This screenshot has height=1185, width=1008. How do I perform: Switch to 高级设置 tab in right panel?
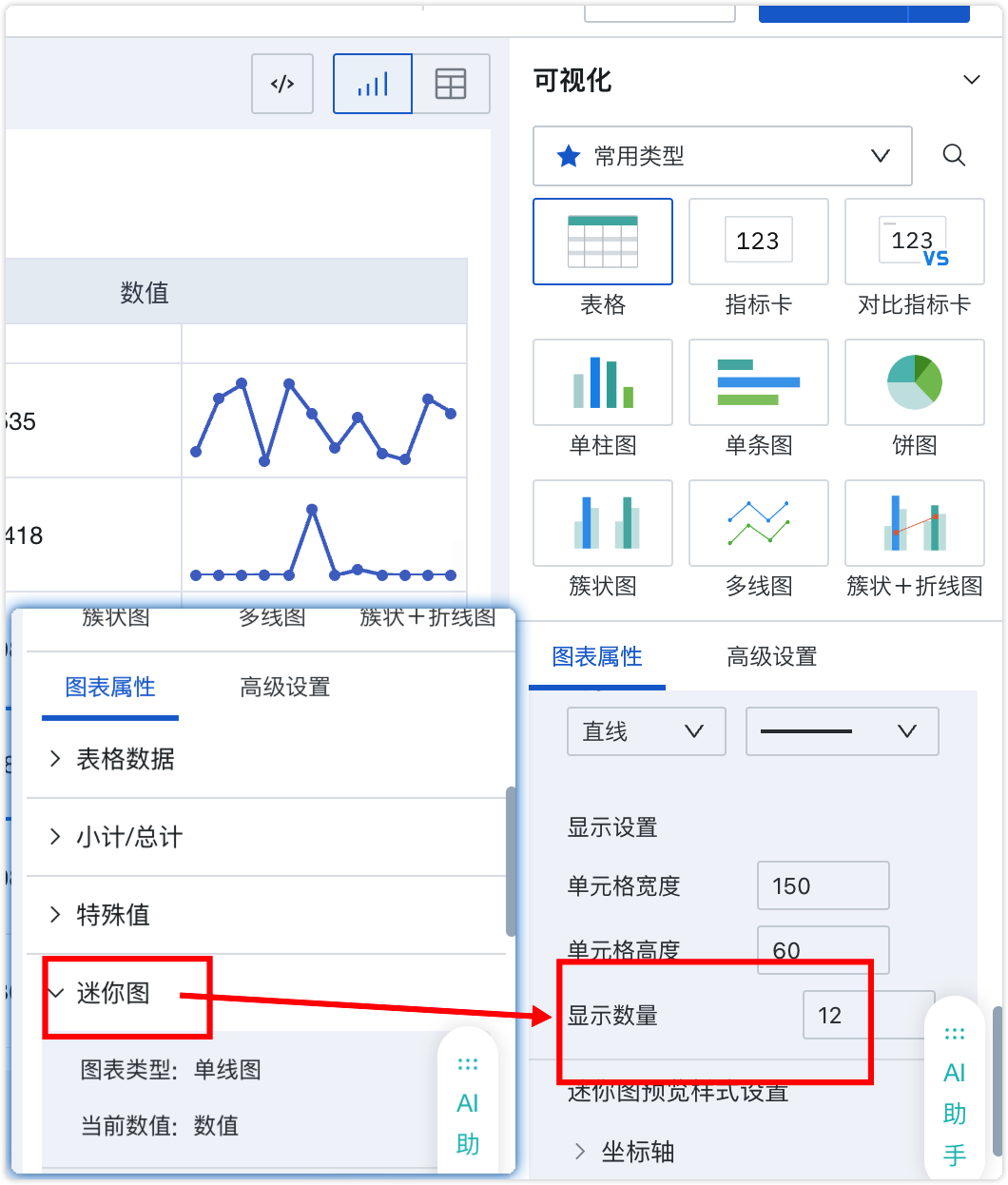pyautogui.click(x=772, y=656)
